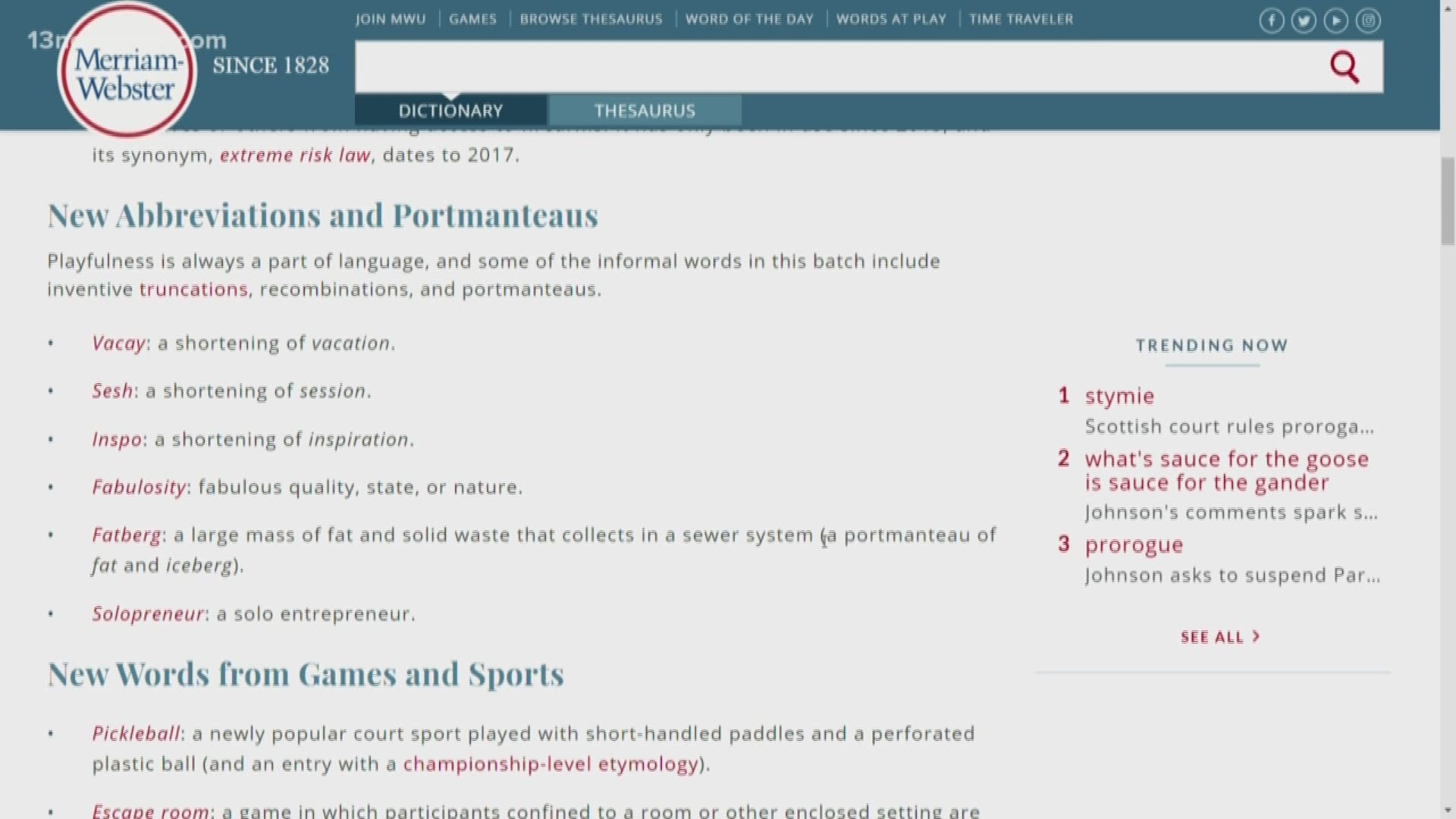Open the YouTube social icon
The image size is (1456, 819).
(x=1336, y=20)
